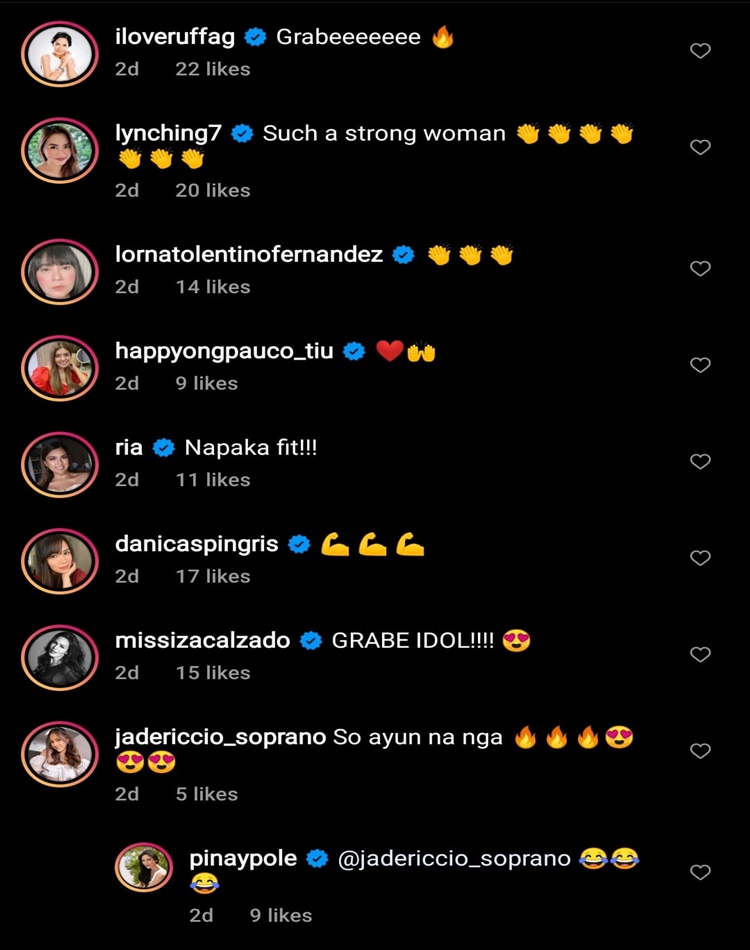The height and width of the screenshot is (950, 750).
Task: Show the 22 likes on iloveruffag's comment
Action: pyautogui.click(x=212, y=69)
